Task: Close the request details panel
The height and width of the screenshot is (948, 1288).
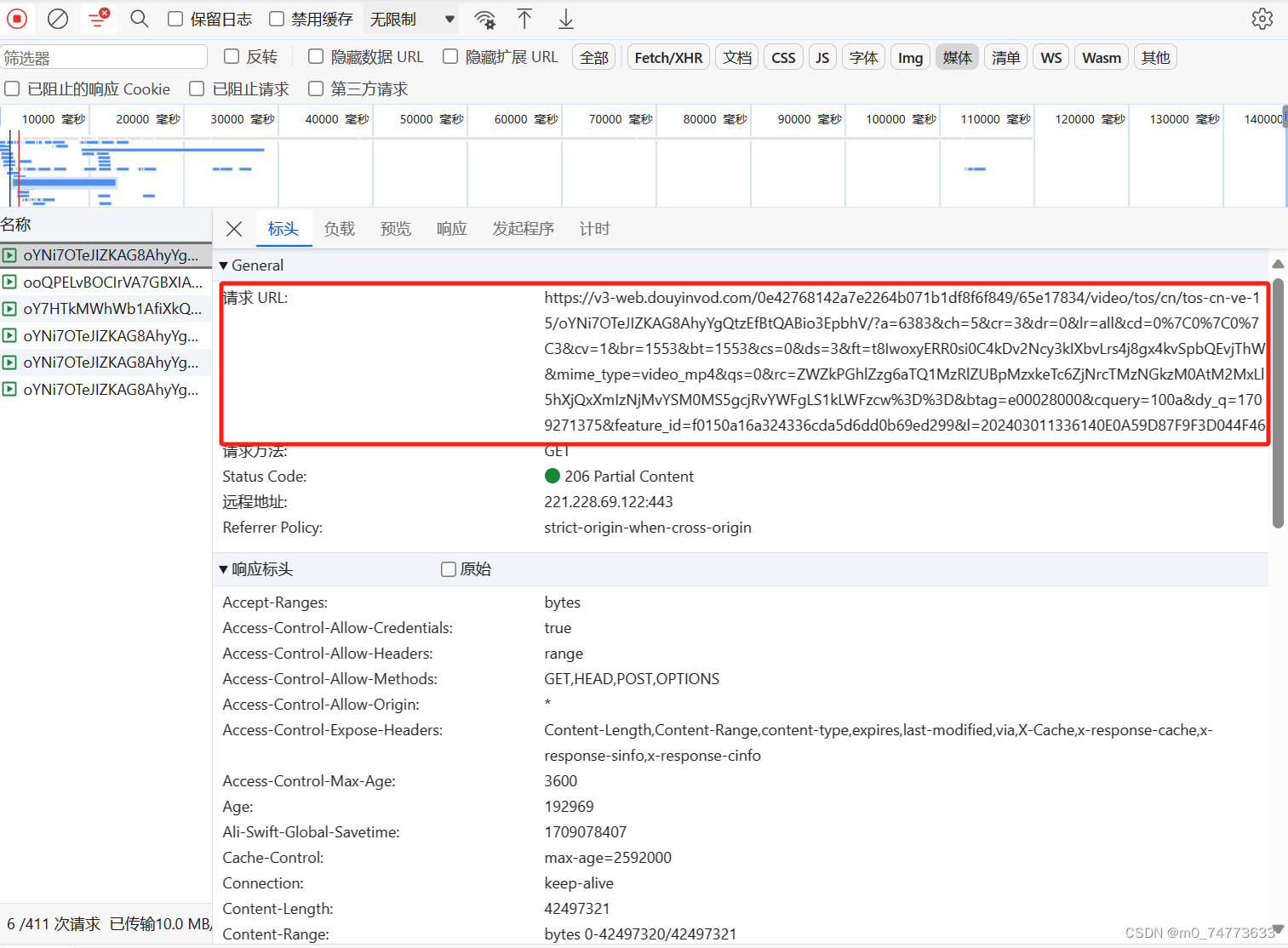Action: (x=234, y=229)
